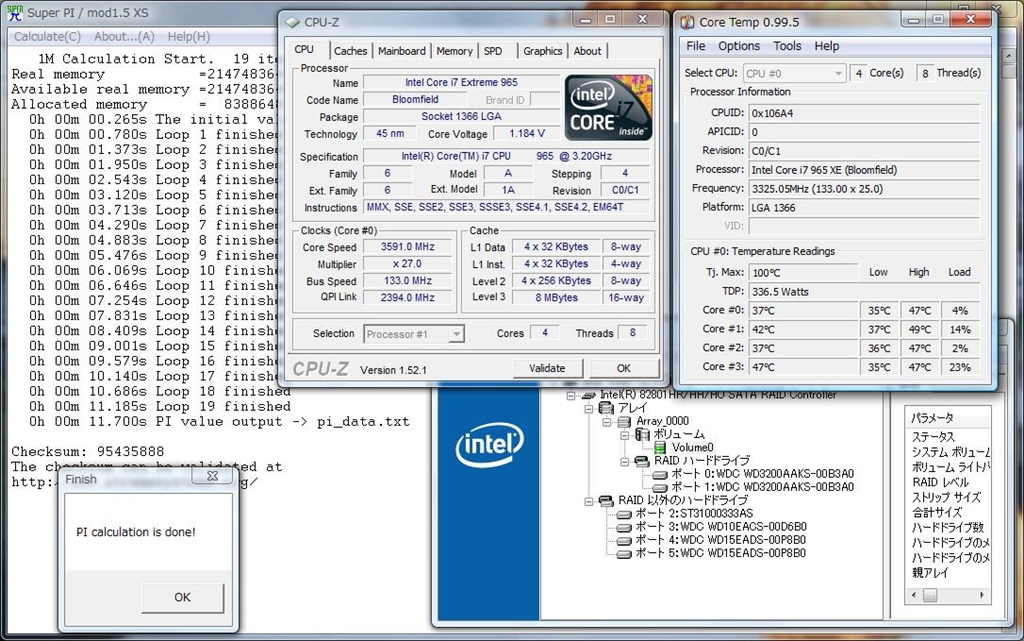Image resolution: width=1024 pixels, height=641 pixels.
Task: Click drive icon for ポート 5 WD15EADS
Action: (x=624, y=554)
